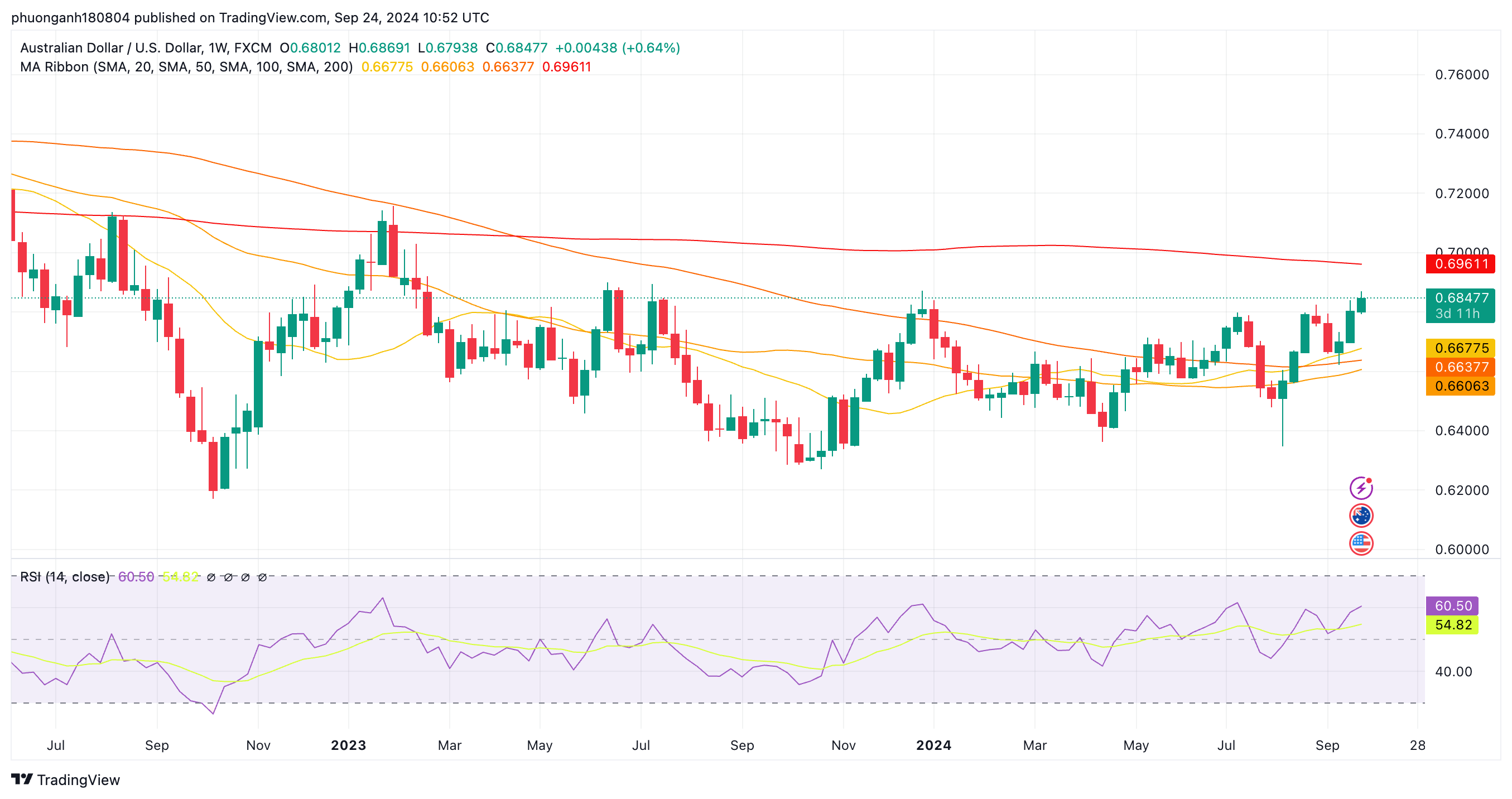The width and height of the screenshot is (1512, 799).
Task: Click the 0.74000 price axis label
Action: point(1462,134)
